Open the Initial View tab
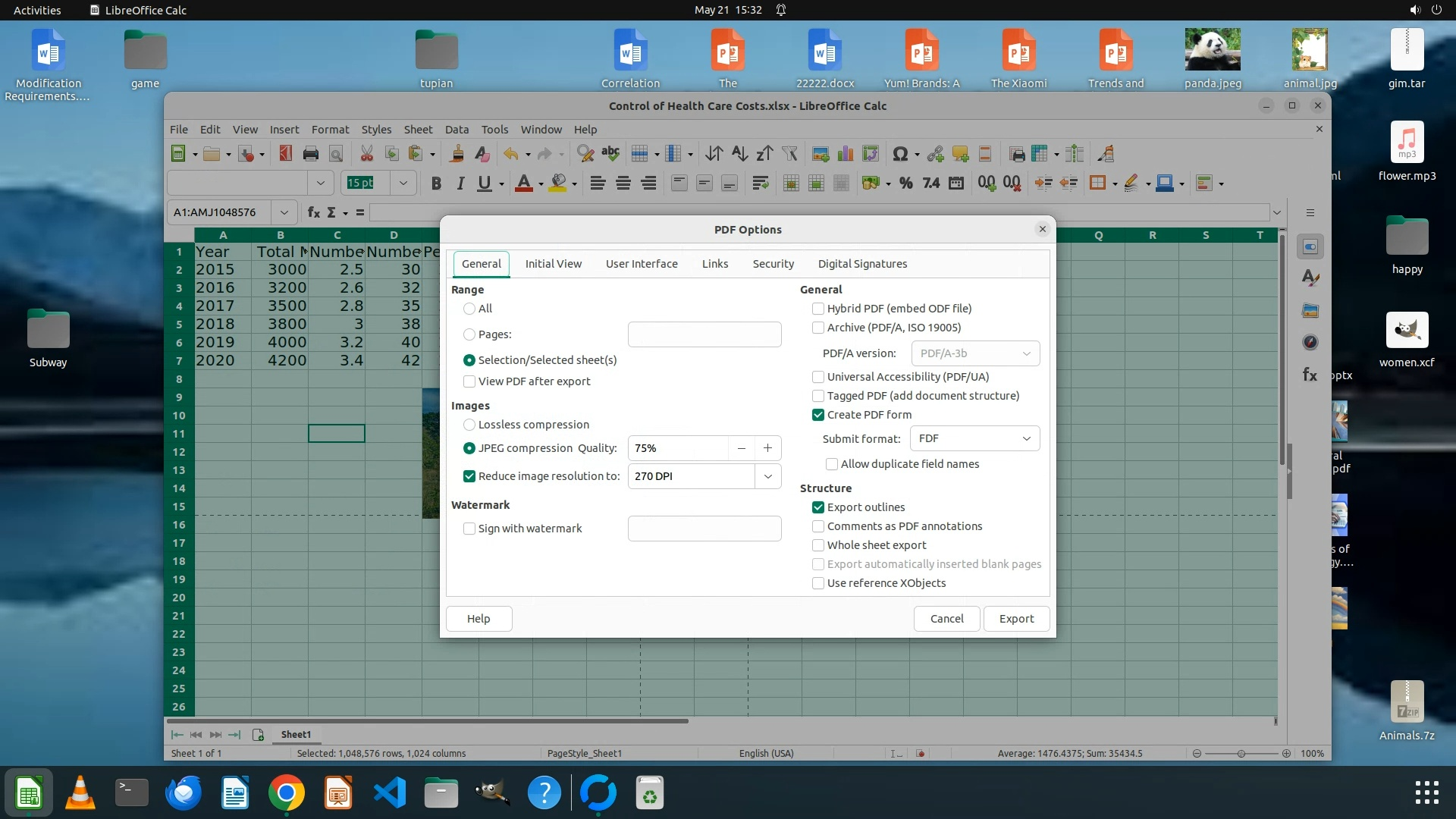This screenshot has height=819, width=1456. point(553,264)
